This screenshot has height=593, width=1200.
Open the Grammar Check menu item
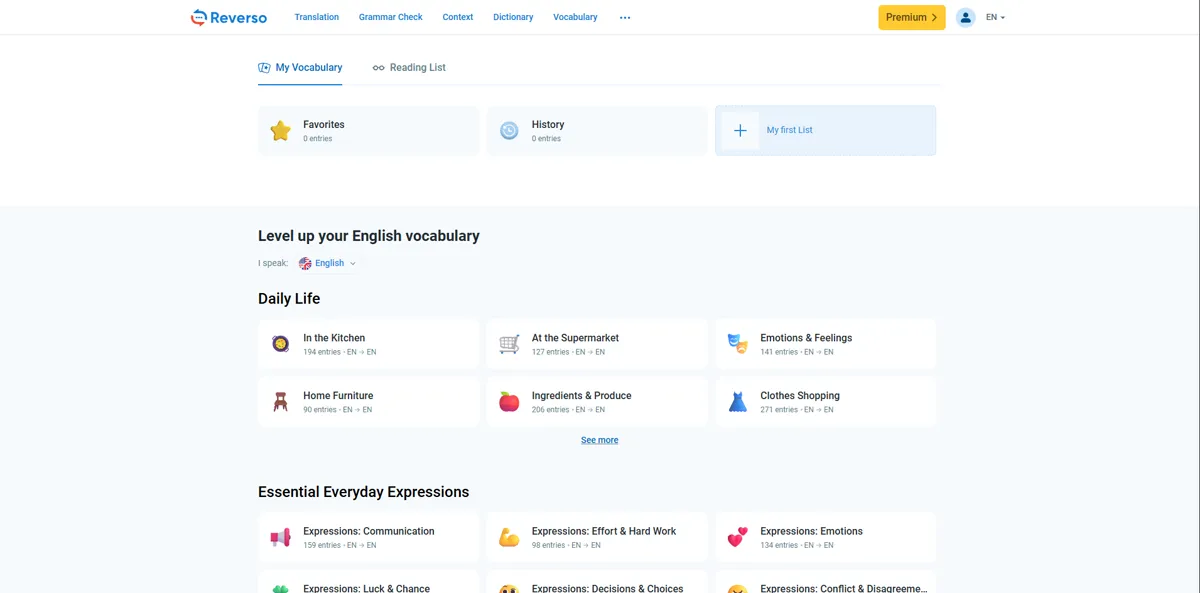click(x=390, y=17)
